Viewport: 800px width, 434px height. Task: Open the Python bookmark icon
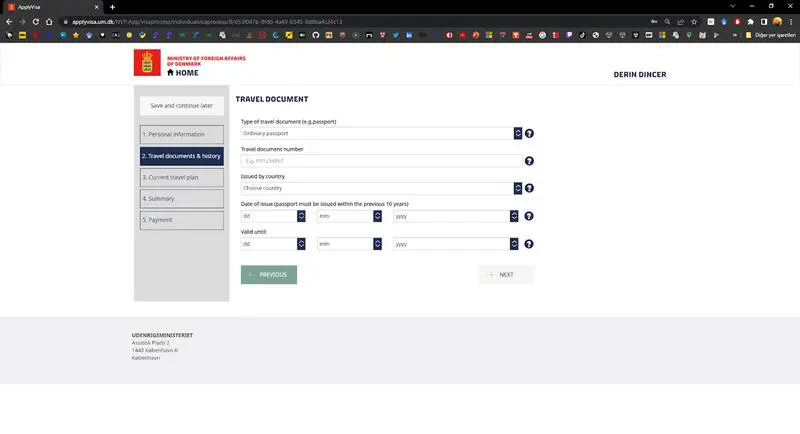click(x=142, y=35)
